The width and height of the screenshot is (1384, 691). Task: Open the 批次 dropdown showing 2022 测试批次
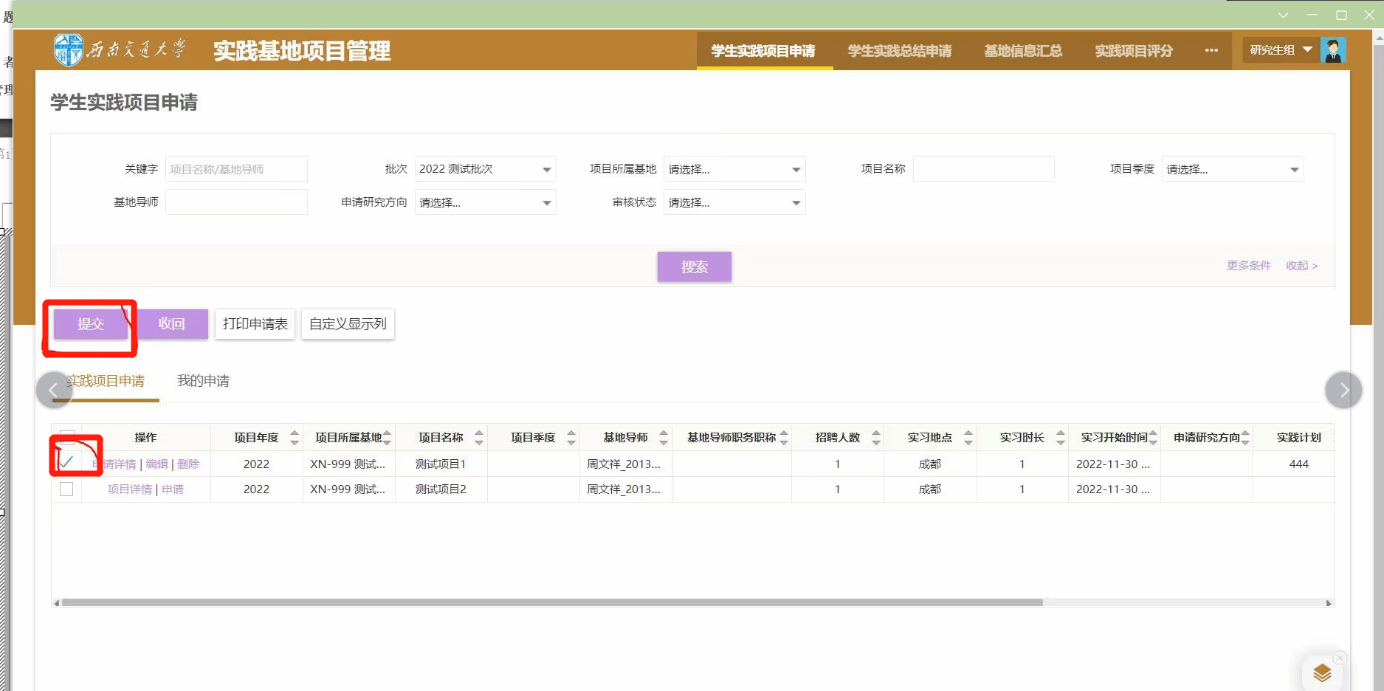tap(485, 170)
